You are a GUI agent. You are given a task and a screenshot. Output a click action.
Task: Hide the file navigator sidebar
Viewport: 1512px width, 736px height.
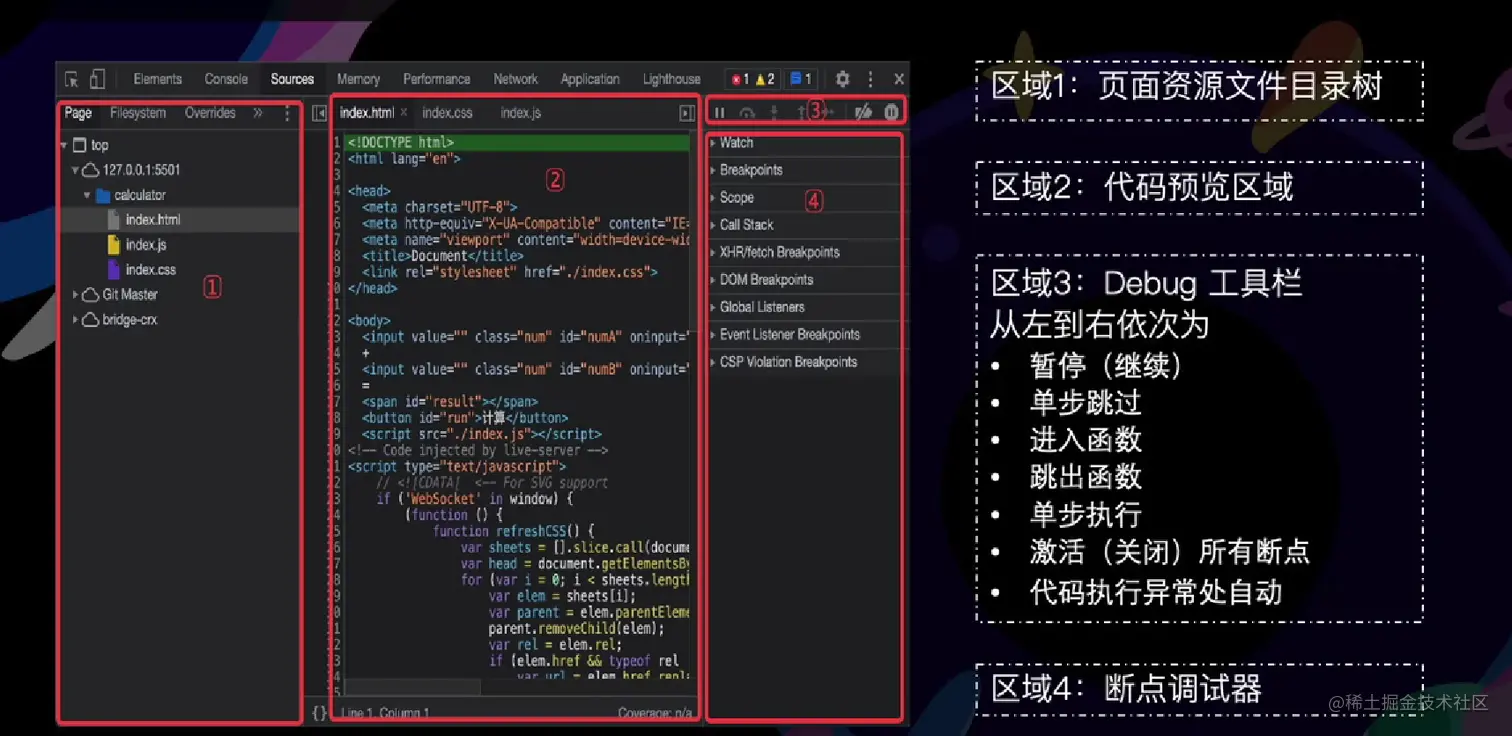[319, 113]
